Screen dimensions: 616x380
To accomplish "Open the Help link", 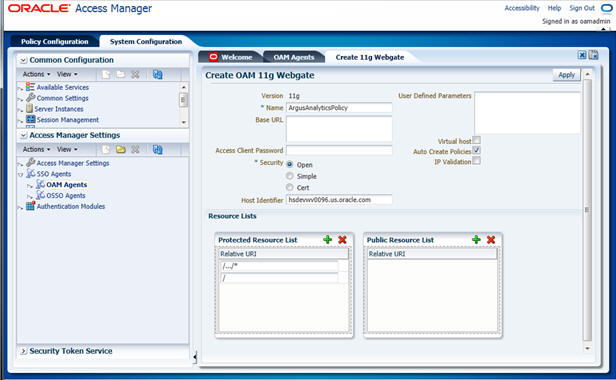I will pyautogui.click(x=554, y=8).
